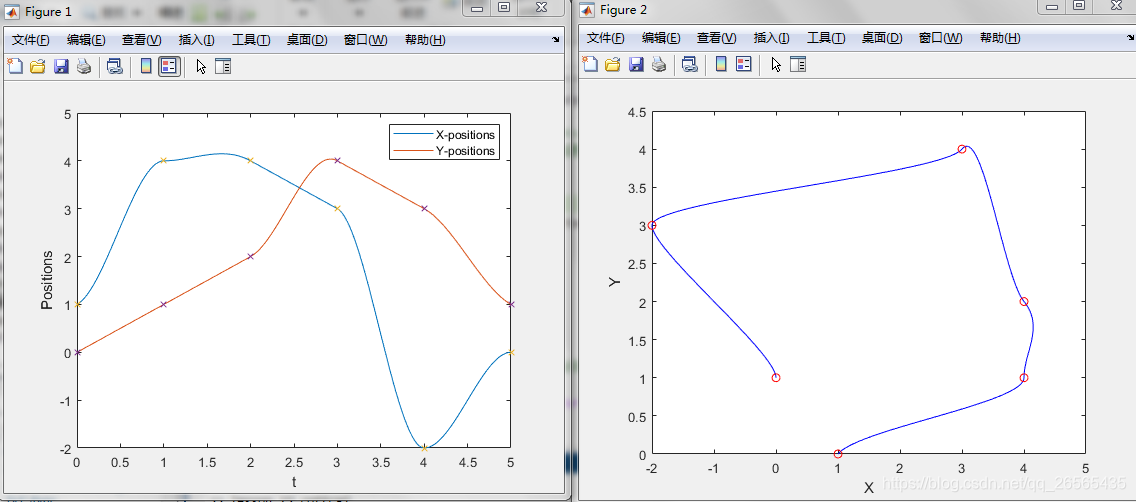The width and height of the screenshot is (1136, 502).
Task: Open 查看(V) menu in Figure 2
Action: 717,38
